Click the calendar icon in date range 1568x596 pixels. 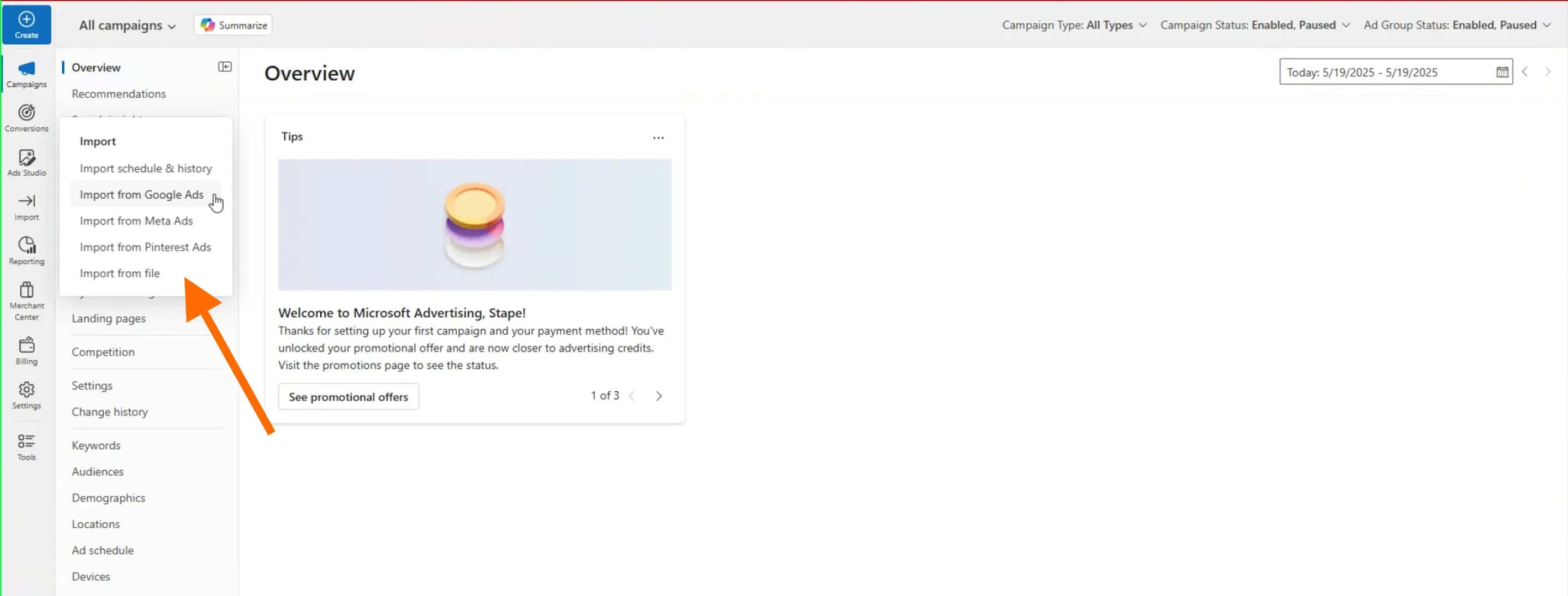point(1501,73)
